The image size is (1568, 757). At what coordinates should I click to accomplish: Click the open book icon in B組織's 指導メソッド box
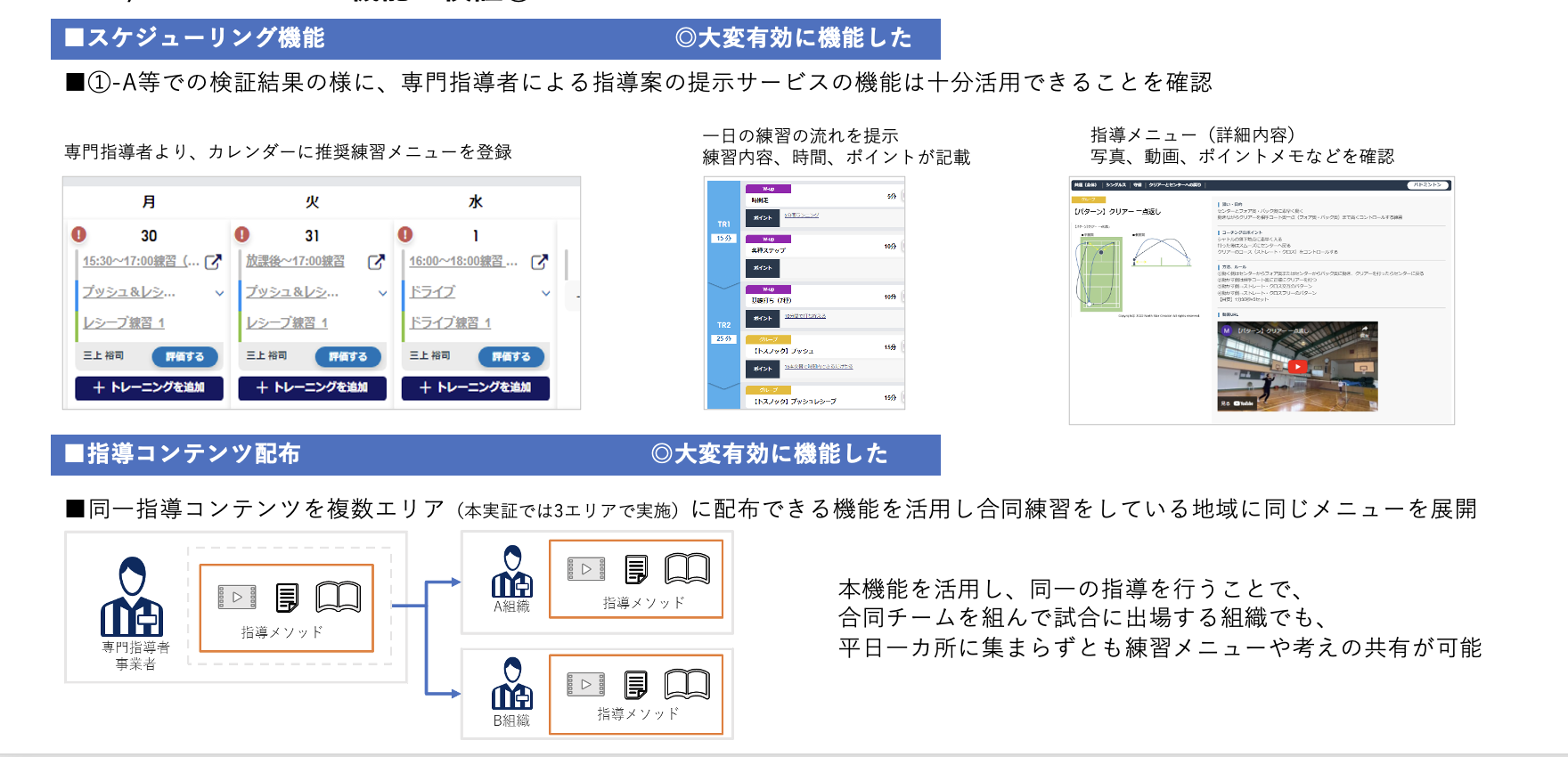(687, 684)
